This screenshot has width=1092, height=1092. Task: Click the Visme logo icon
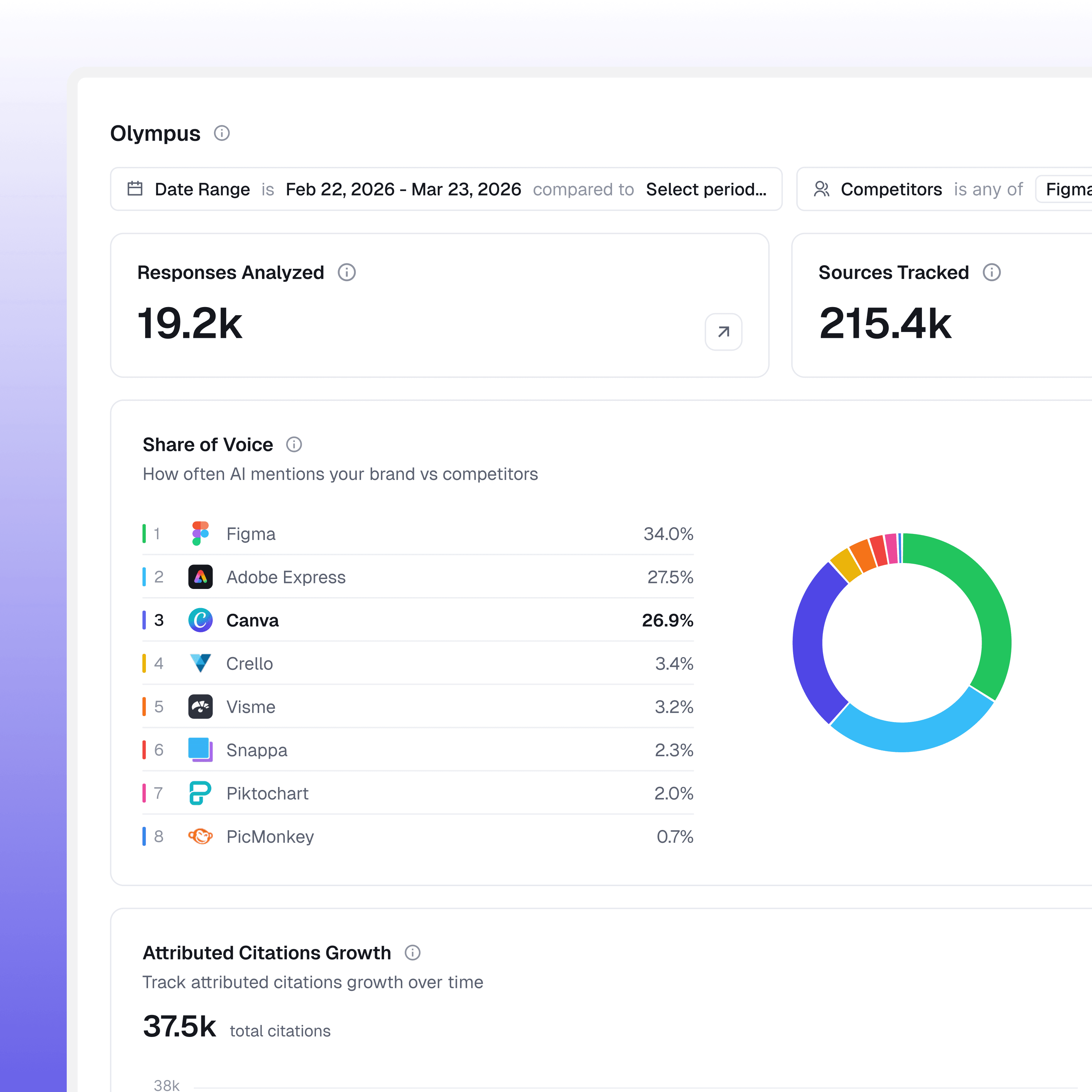point(201,706)
